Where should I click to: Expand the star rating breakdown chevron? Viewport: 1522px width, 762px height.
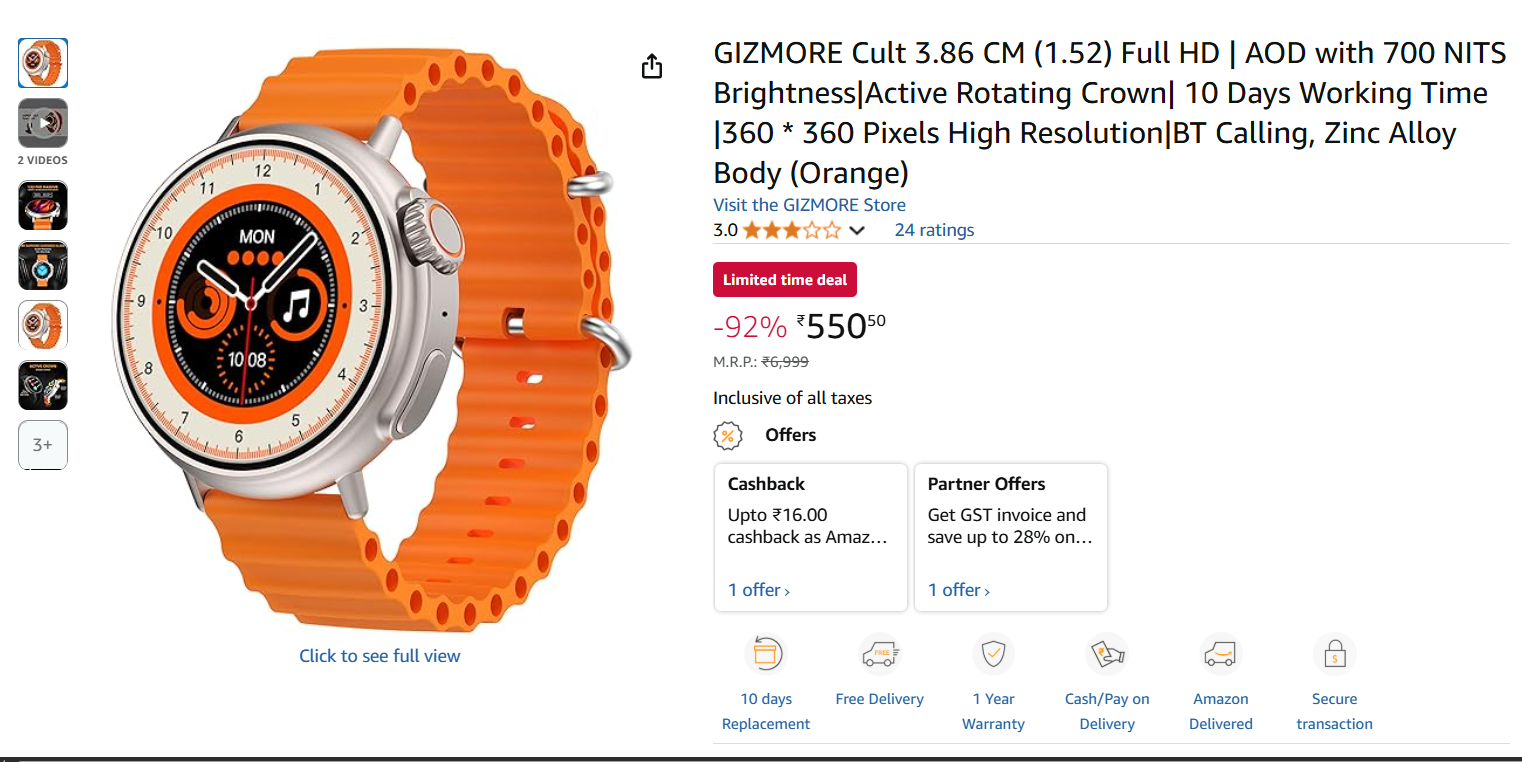point(857,231)
